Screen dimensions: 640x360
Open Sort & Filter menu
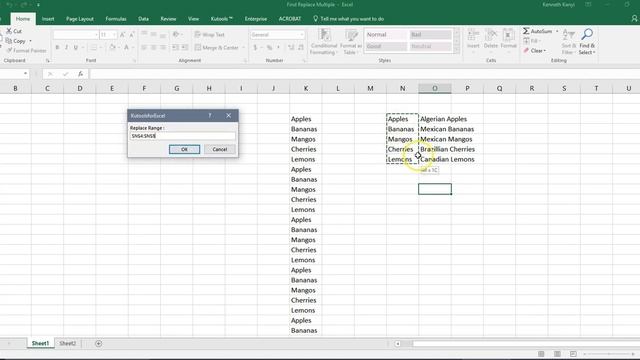(568, 42)
